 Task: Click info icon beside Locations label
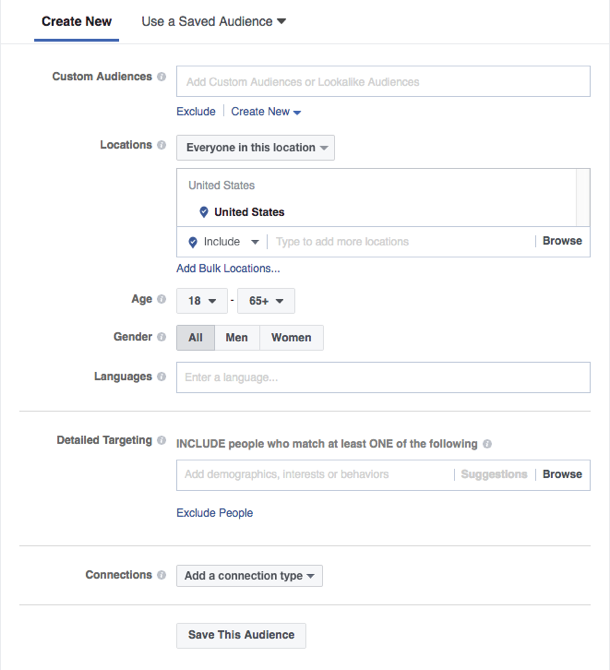pyautogui.click(x=162, y=146)
